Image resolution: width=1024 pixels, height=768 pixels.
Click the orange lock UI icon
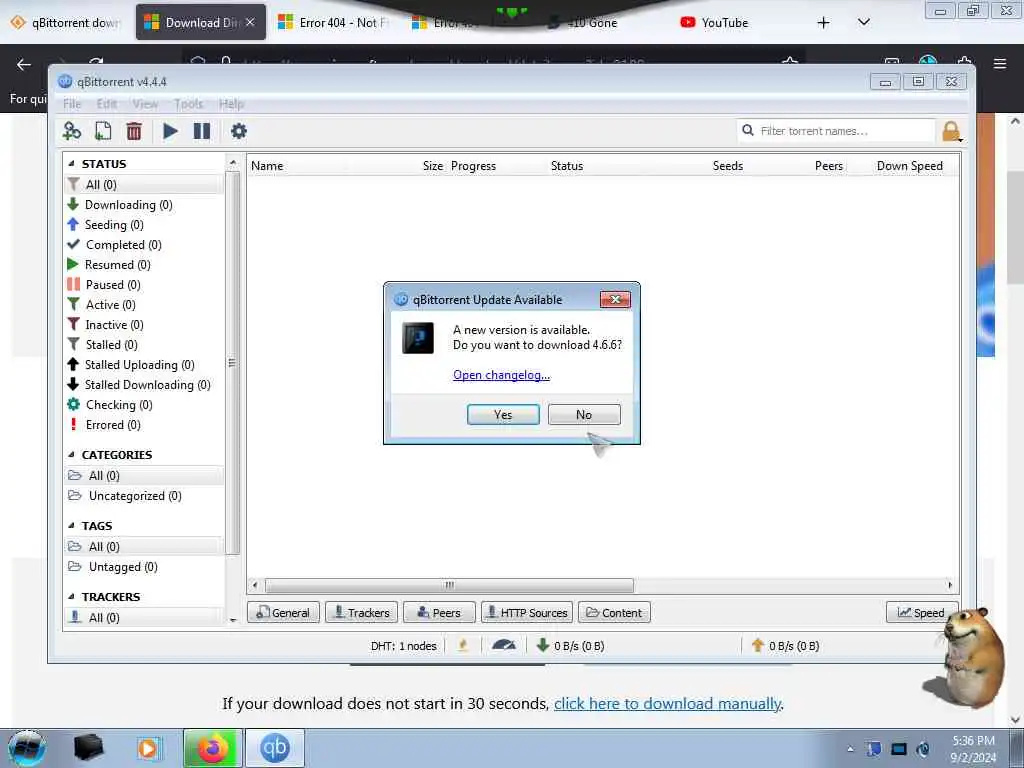tap(952, 131)
